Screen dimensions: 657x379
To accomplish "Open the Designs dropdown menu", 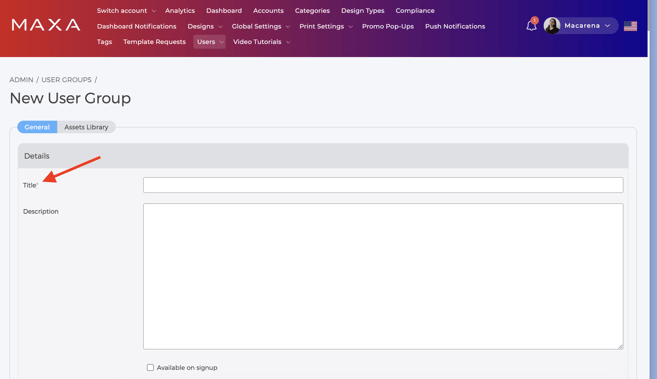I will pos(204,26).
